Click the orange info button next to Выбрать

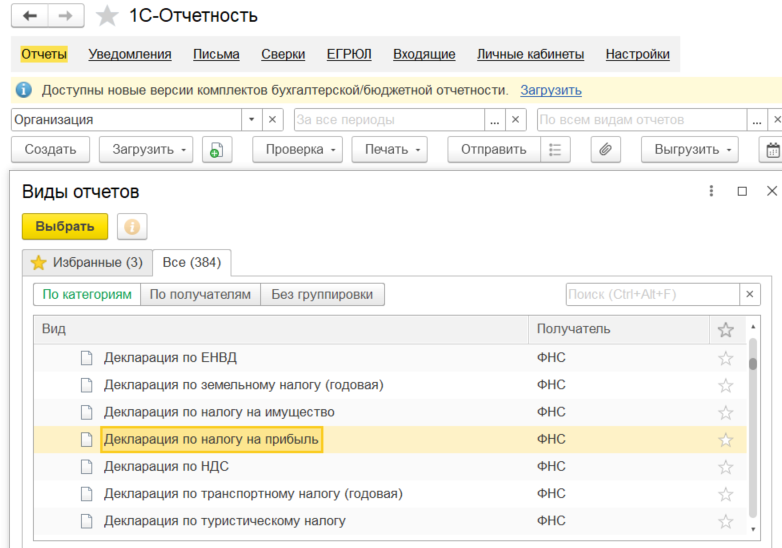click(132, 227)
